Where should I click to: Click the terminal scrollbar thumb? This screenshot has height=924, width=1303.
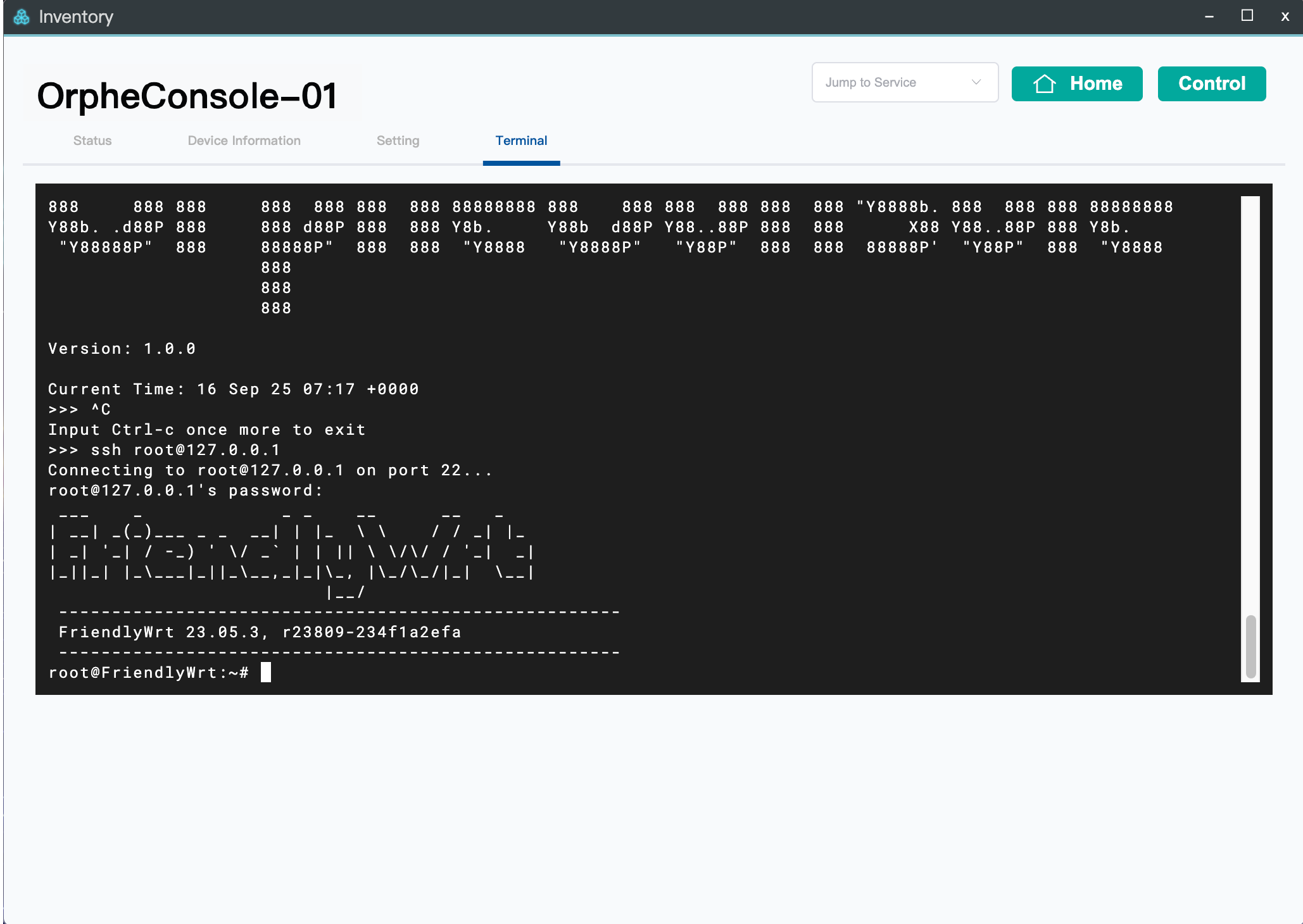point(1250,646)
